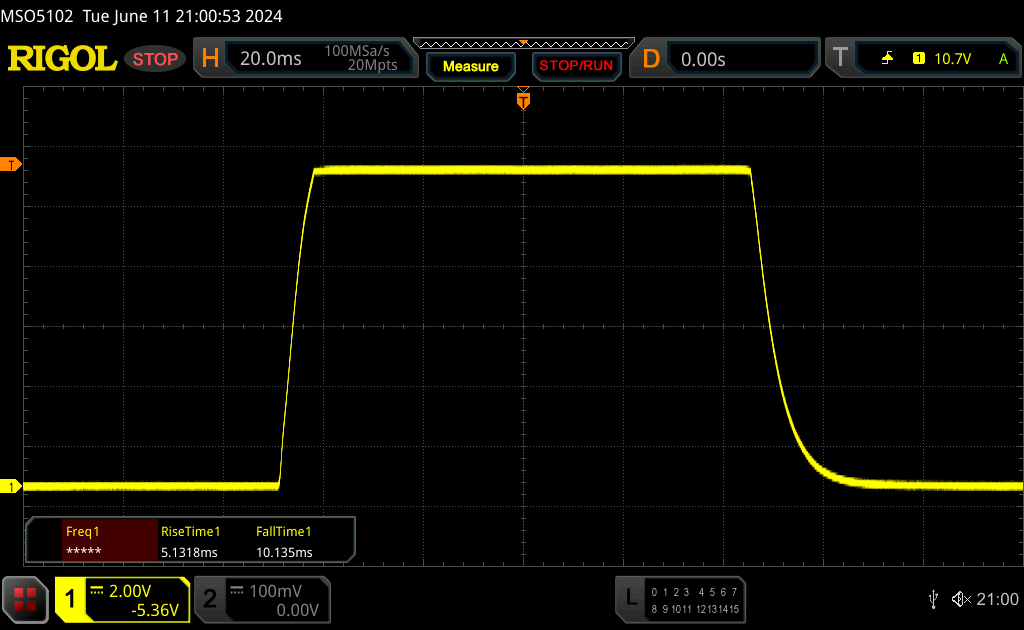
Task: Click the T trigger label icon
Action: tap(840, 58)
